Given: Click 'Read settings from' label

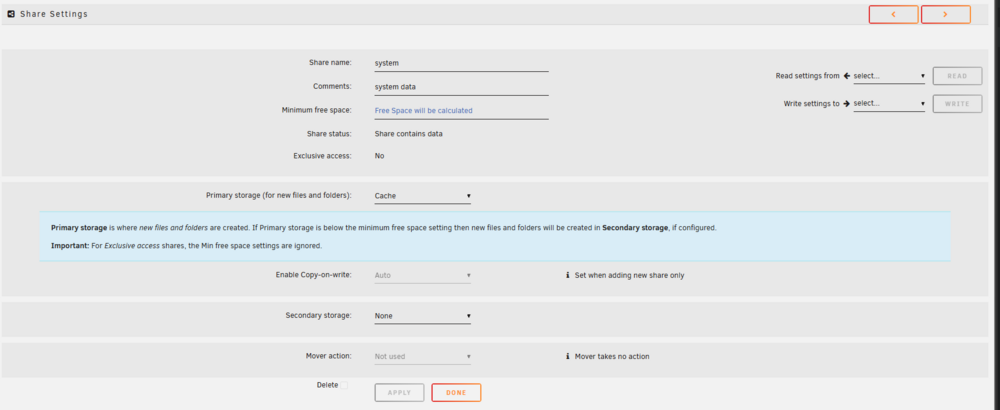Looking at the screenshot, I should (807, 75).
